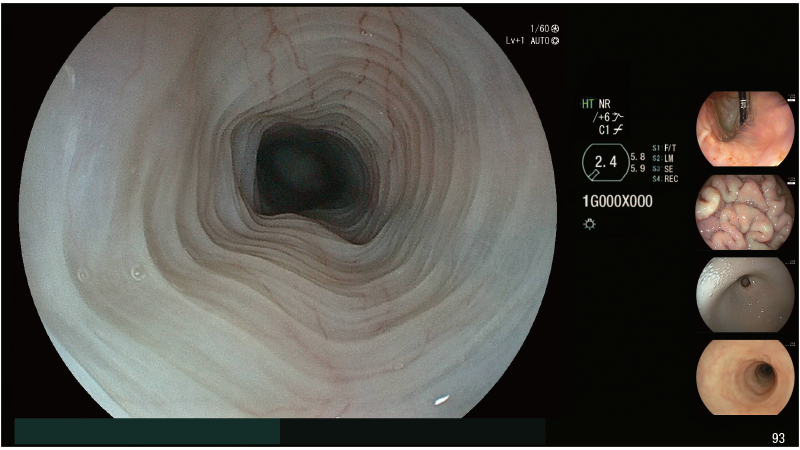Click the scope ID 1G000X000 text
Image resolution: width=800 pixels, height=450 pixels.
tap(617, 201)
